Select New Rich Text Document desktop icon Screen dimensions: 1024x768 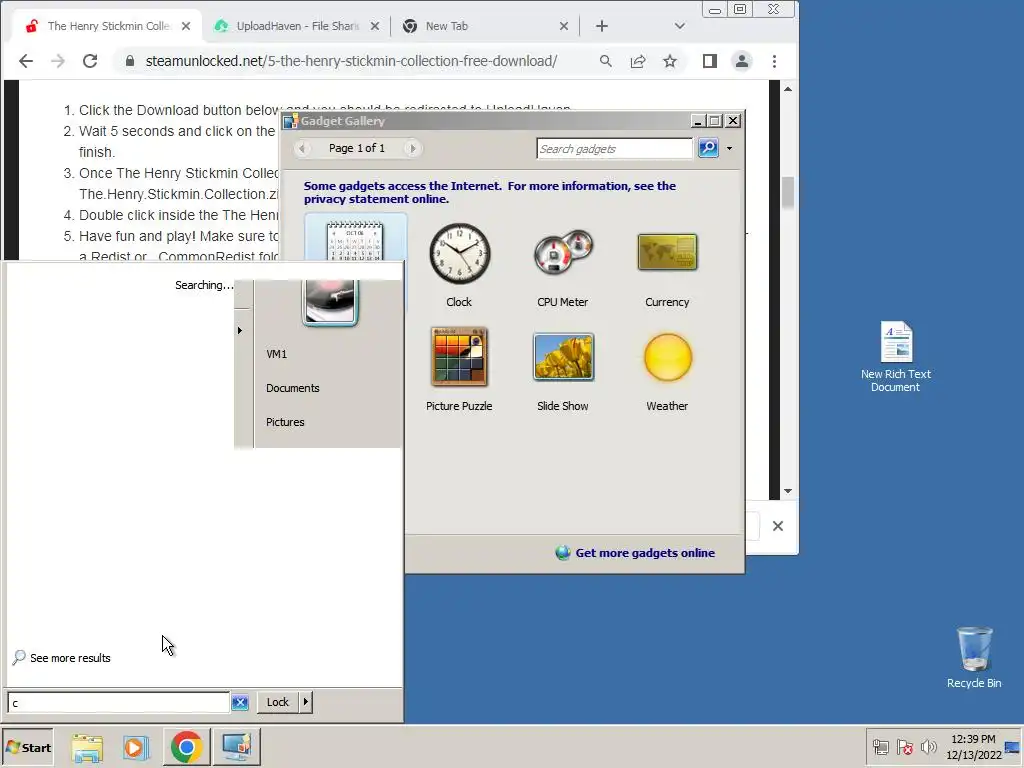coord(895,357)
